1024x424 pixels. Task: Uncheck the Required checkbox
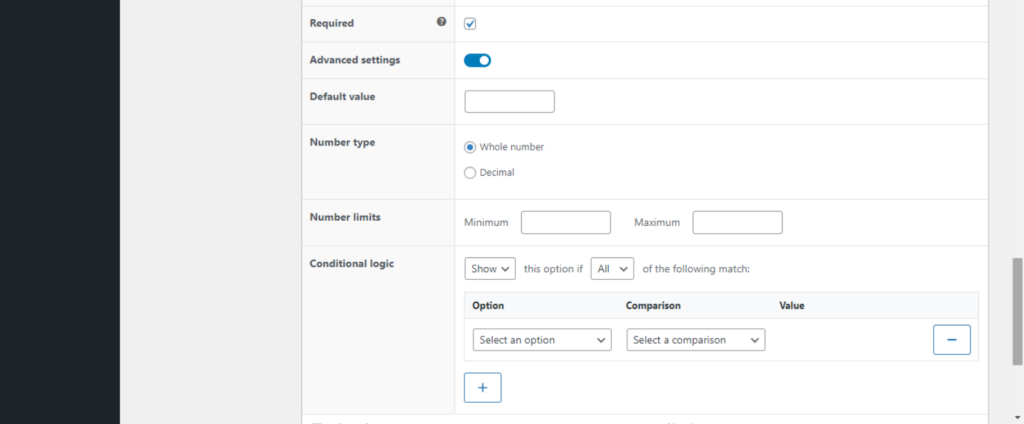[470, 24]
